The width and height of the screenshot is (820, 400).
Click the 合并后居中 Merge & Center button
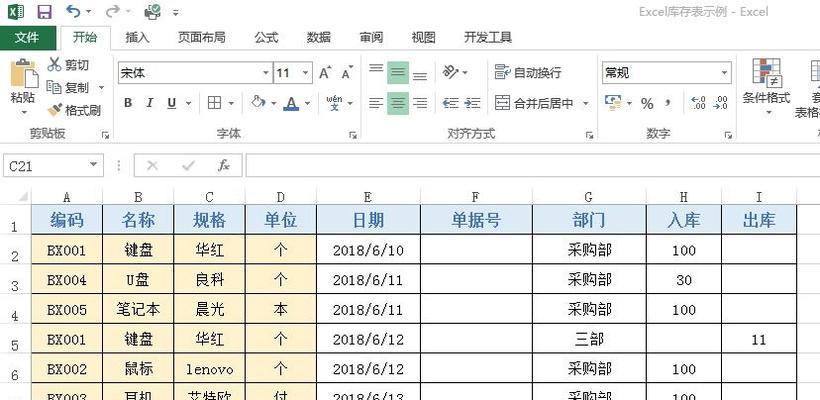coord(534,103)
